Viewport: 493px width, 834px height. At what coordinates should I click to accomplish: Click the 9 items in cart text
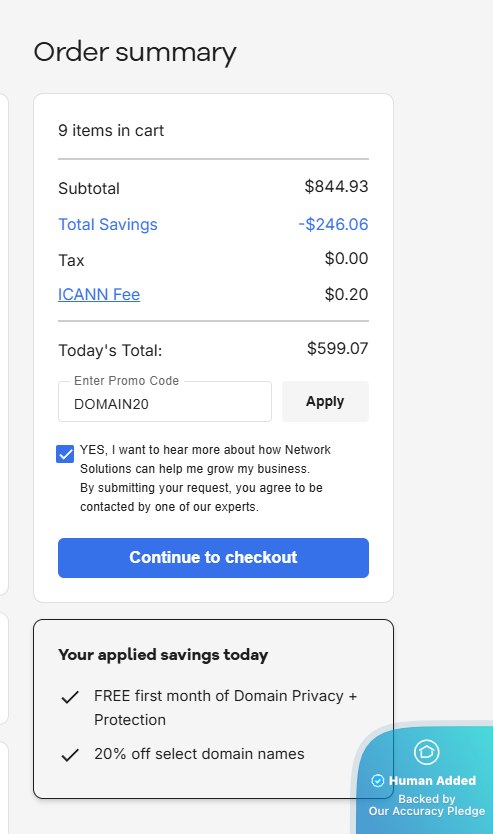pyautogui.click(x=111, y=130)
